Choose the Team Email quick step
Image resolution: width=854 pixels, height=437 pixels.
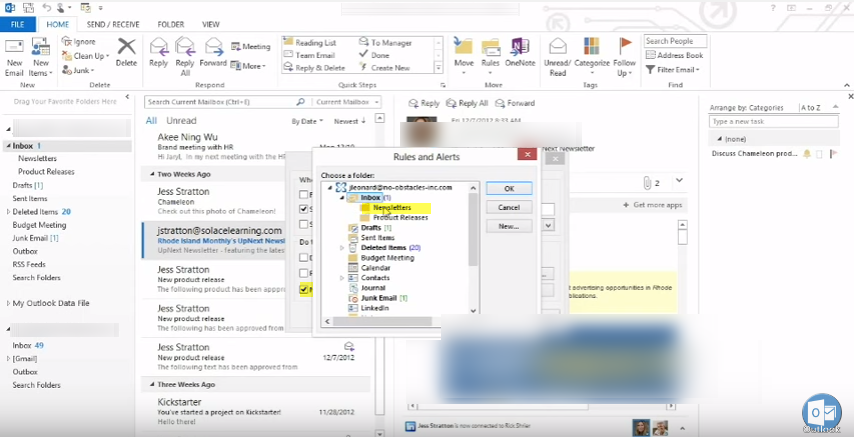coord(309,55)
